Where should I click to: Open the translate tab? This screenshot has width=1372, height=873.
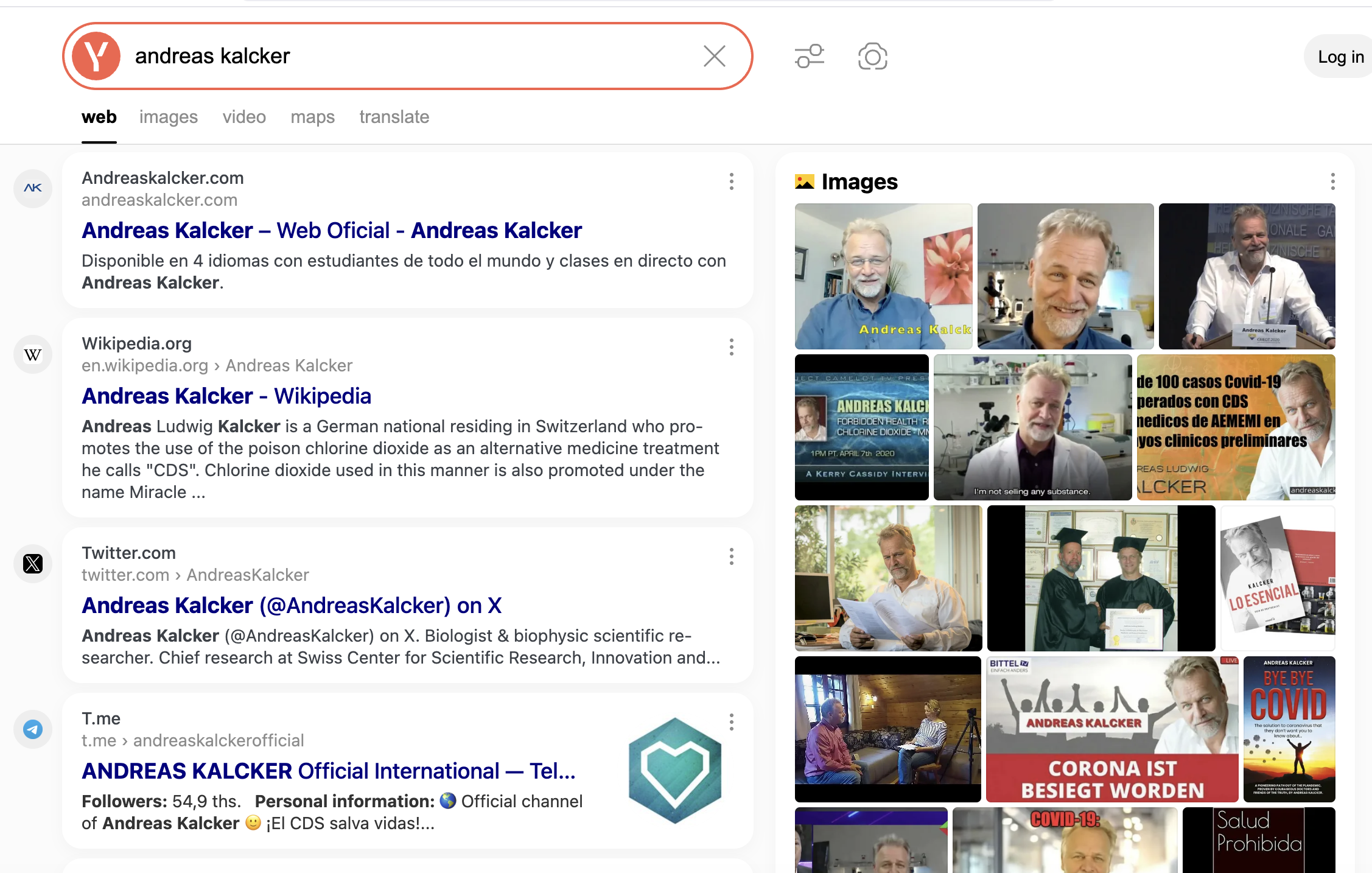pyautogui.click(x=394, y=117)
